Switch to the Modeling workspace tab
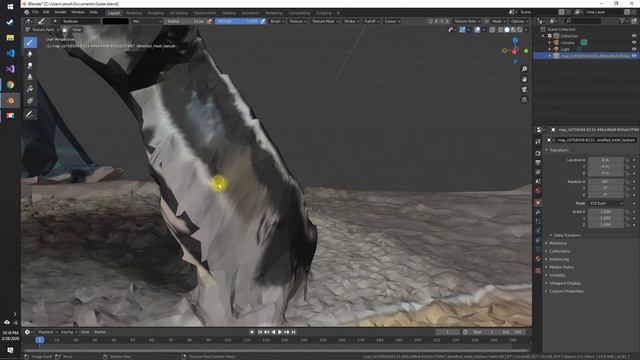 (x=133, y=13)
